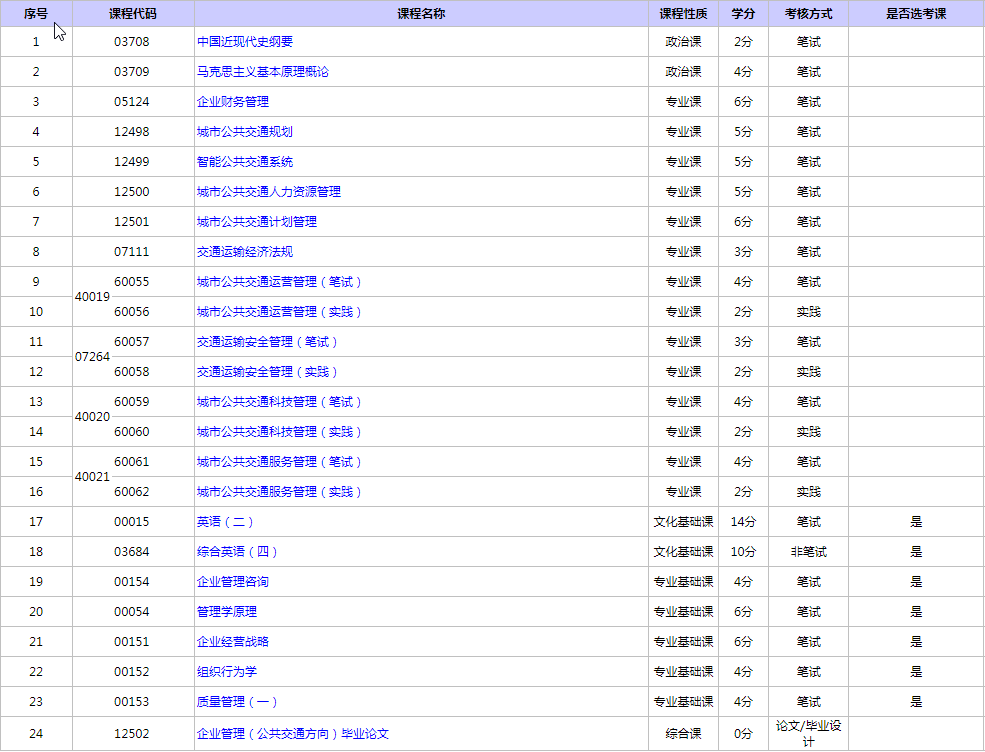Open the 城市公共交通计划管理 link
Viewport: 985px width, 752px height.
tap(257, 222)
